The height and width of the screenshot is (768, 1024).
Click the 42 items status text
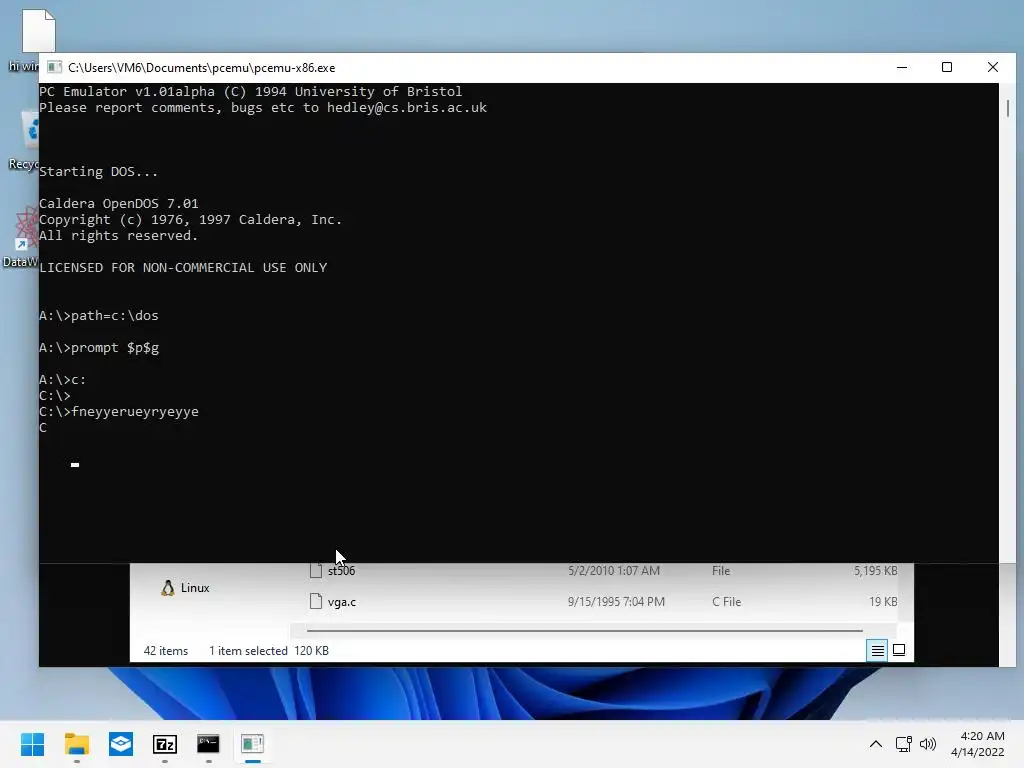click(166, 651)
